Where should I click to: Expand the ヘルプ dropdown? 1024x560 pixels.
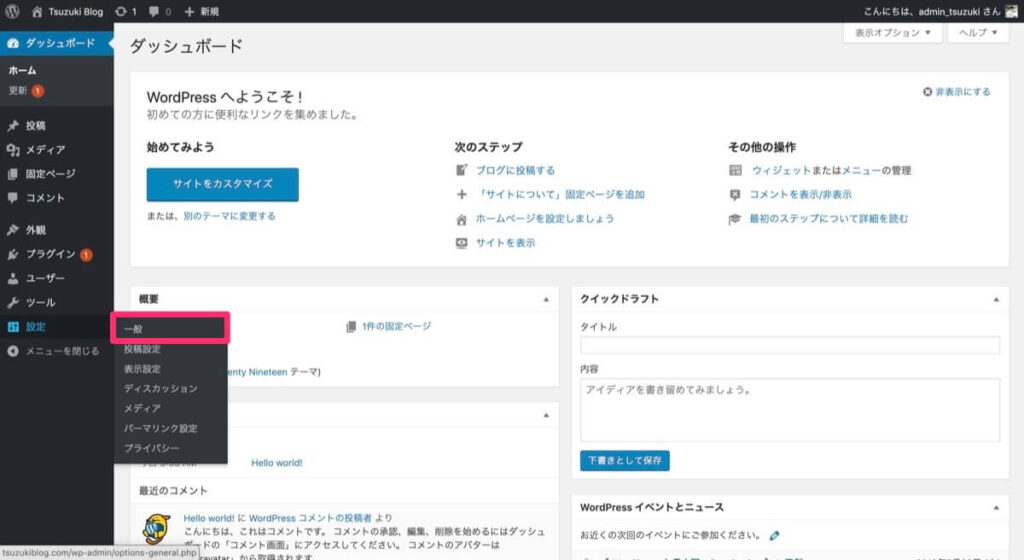(978, 32)
